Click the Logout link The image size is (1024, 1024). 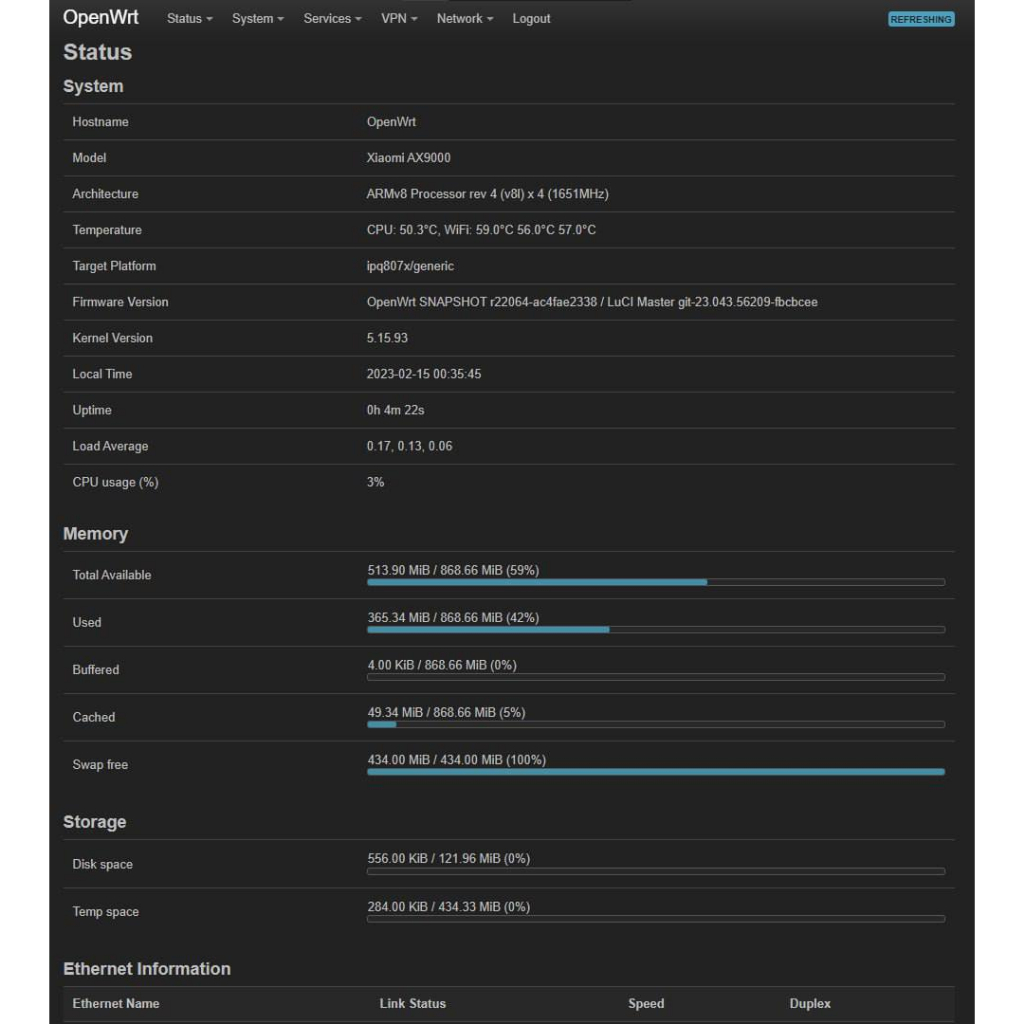pyautogui.click(x=531, y=19)
